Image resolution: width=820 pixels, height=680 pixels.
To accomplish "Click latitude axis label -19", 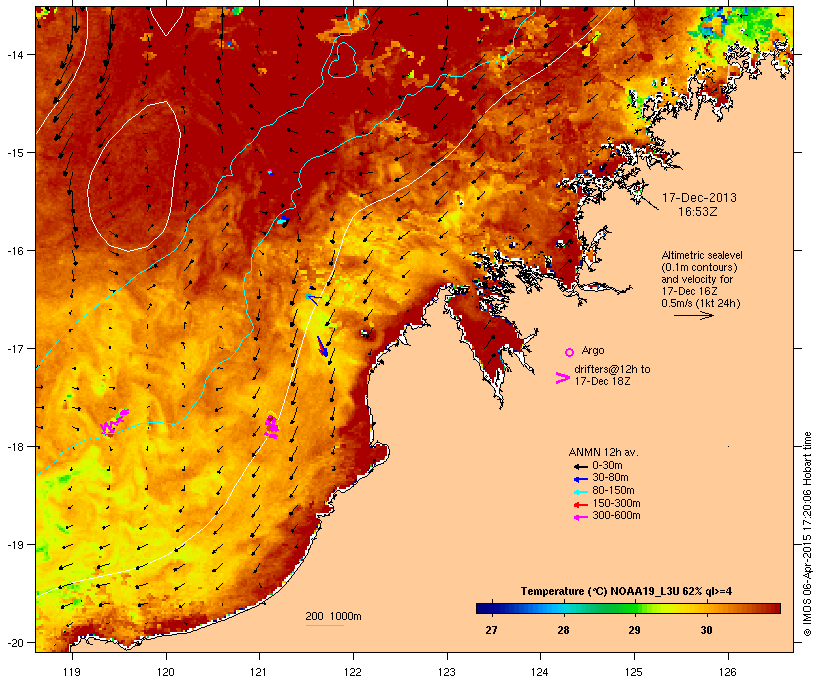I will click(x=15, y=545).
